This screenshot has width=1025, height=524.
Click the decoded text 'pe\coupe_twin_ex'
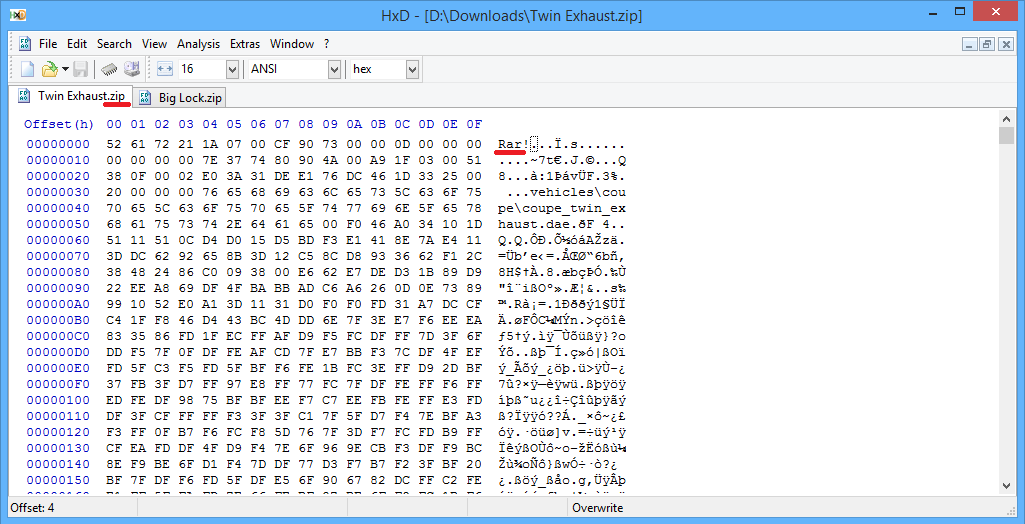coord(562,208)
